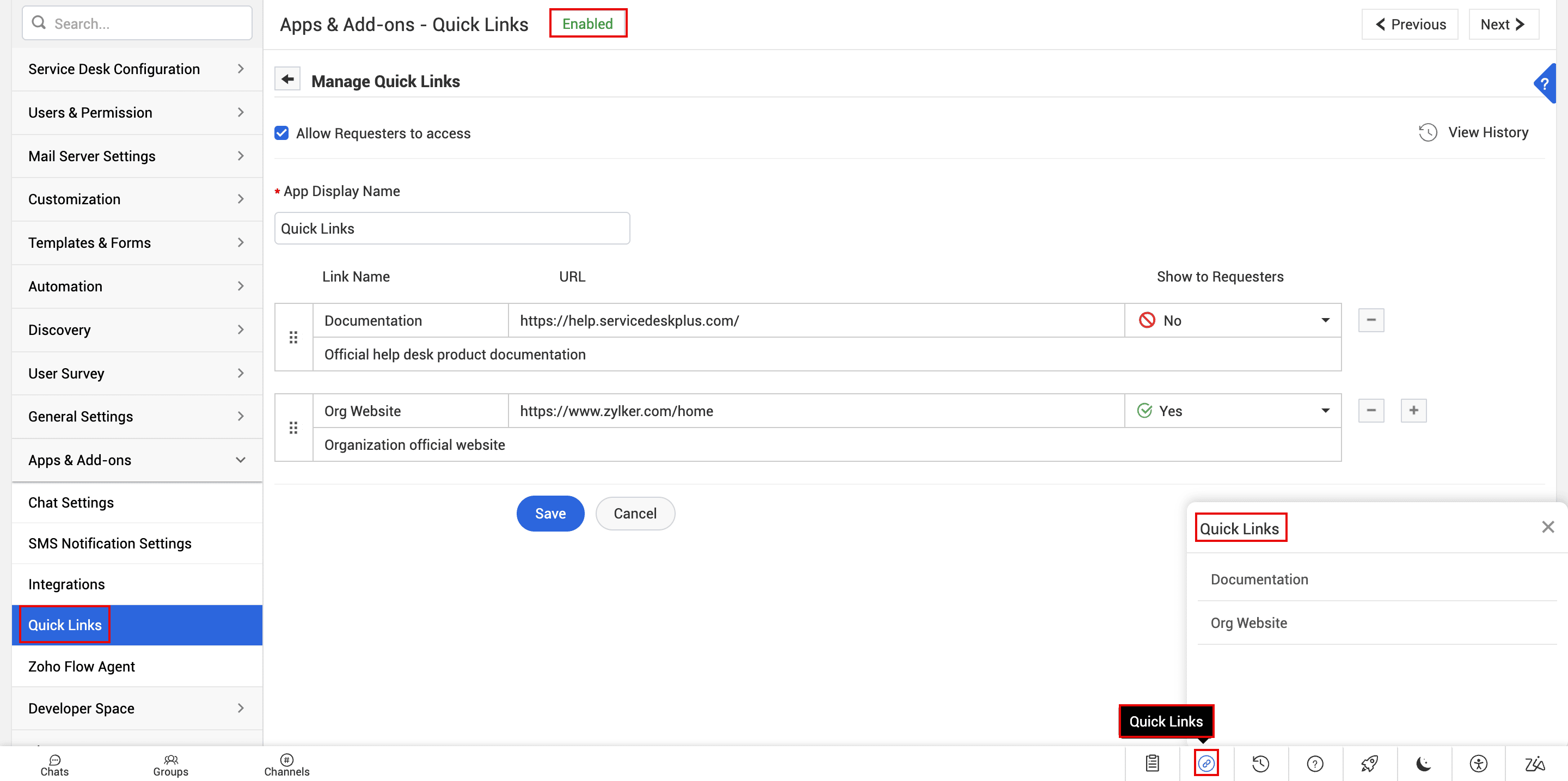Viewport: 1568px width, 781px height.
Task: Collapse Apps & Add-ons section
Action: click(x=137, y=460)
